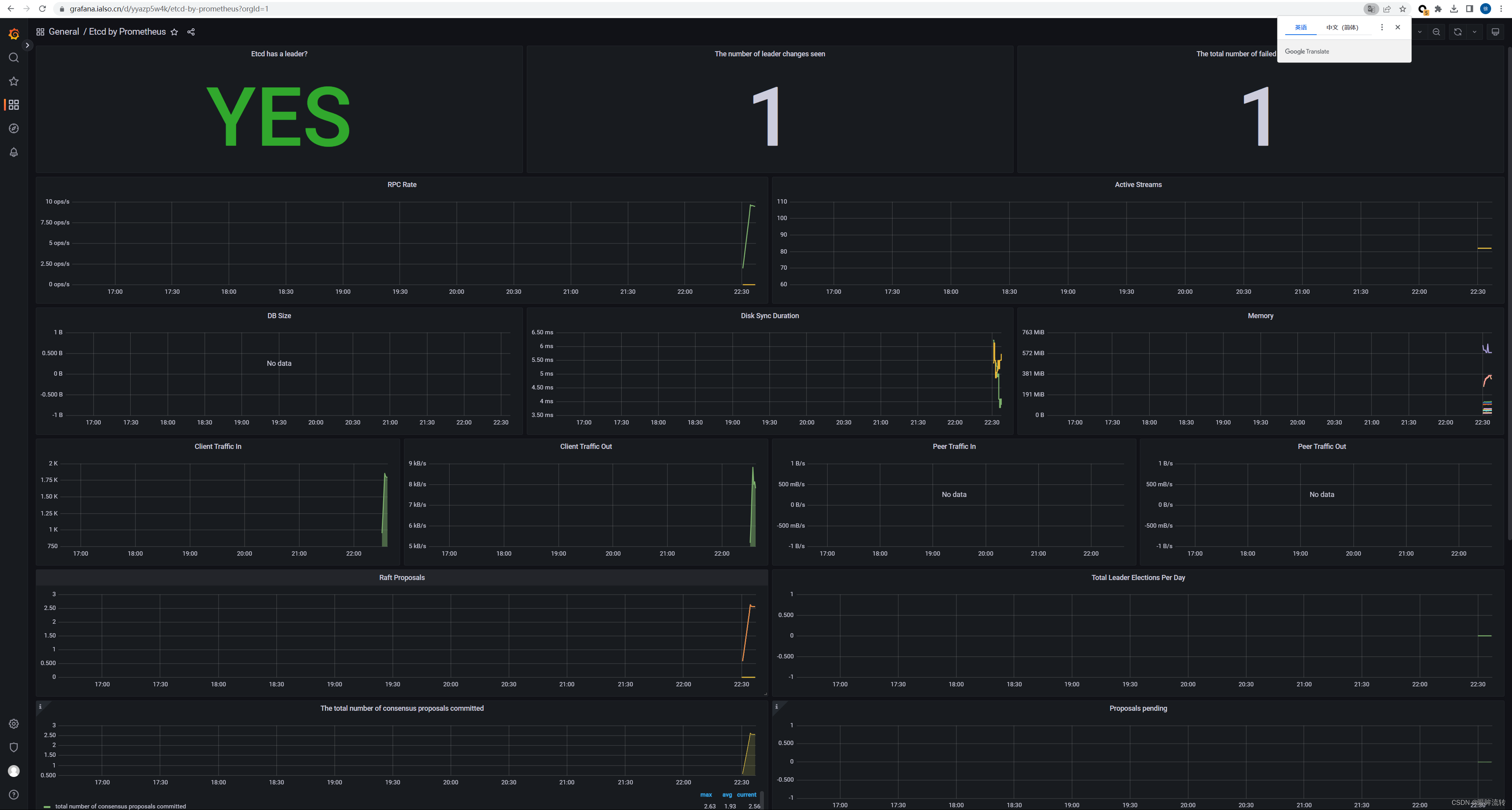Open Configuration gear icon in sidebar
Screen dimensions: 1512x810
pyautogui.click(x=14, y=724)
